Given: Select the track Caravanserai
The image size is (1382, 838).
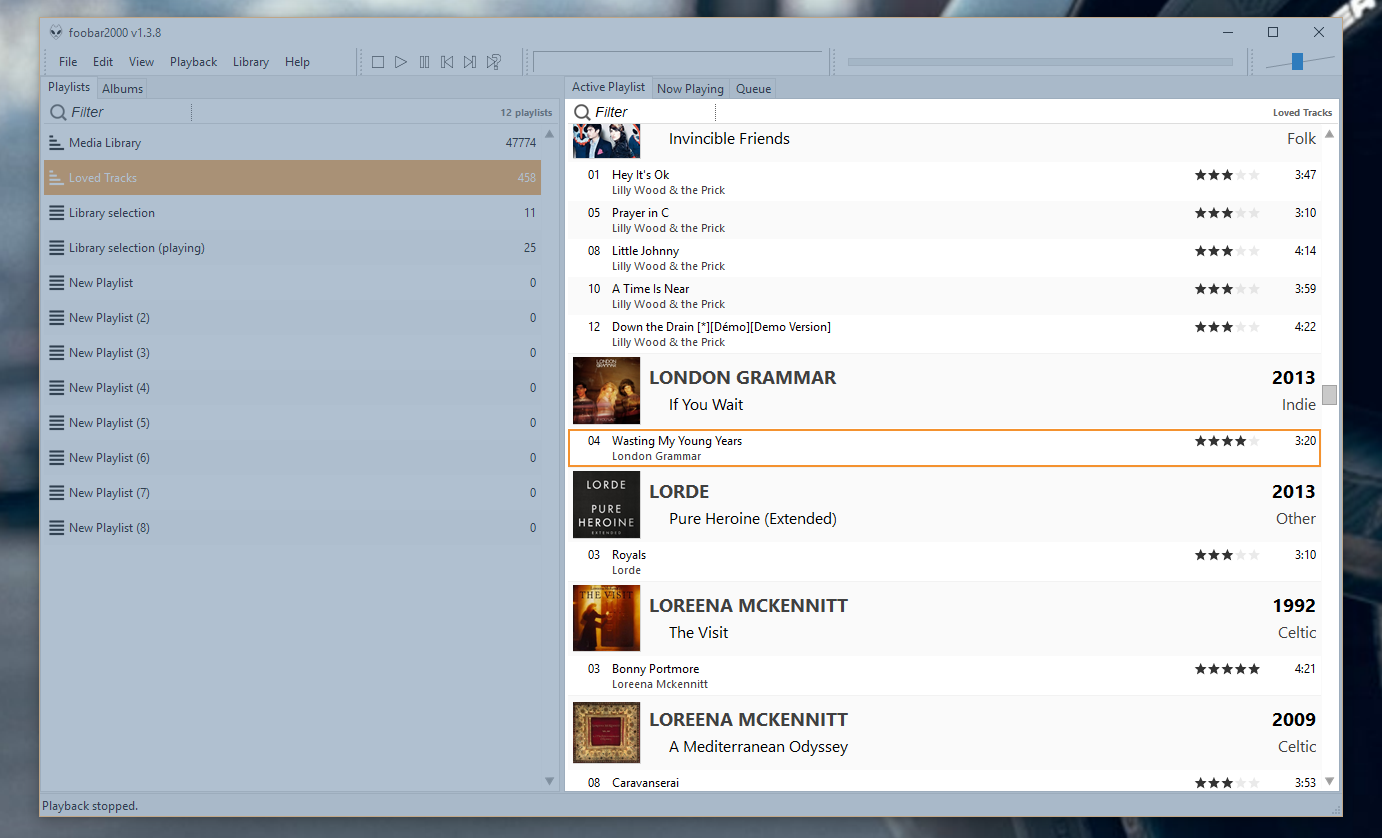Looking at the screenshot, I should click(x=944, y=782).
